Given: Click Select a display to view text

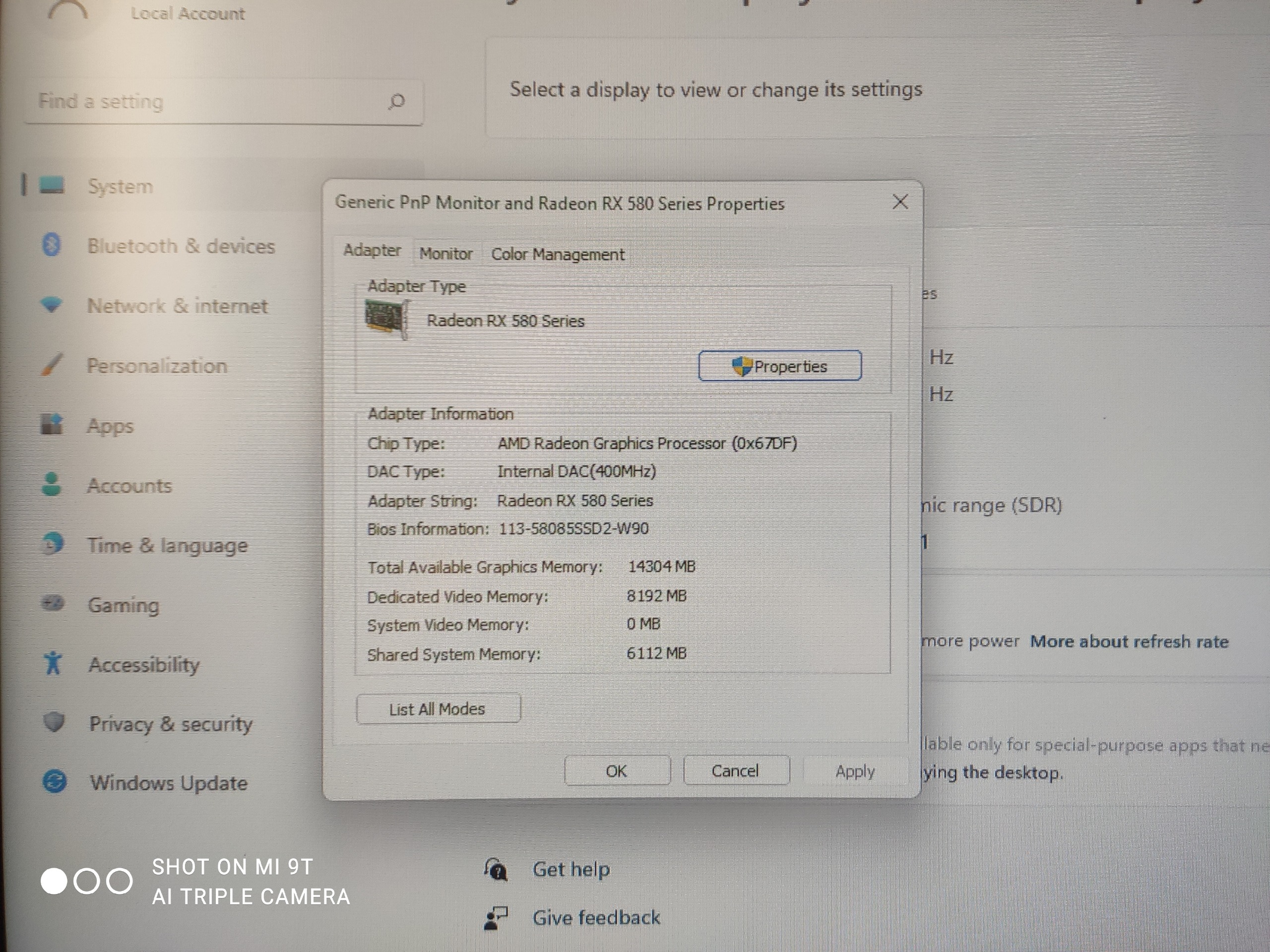Looking at the screenshot, I should tap(716, 90).
